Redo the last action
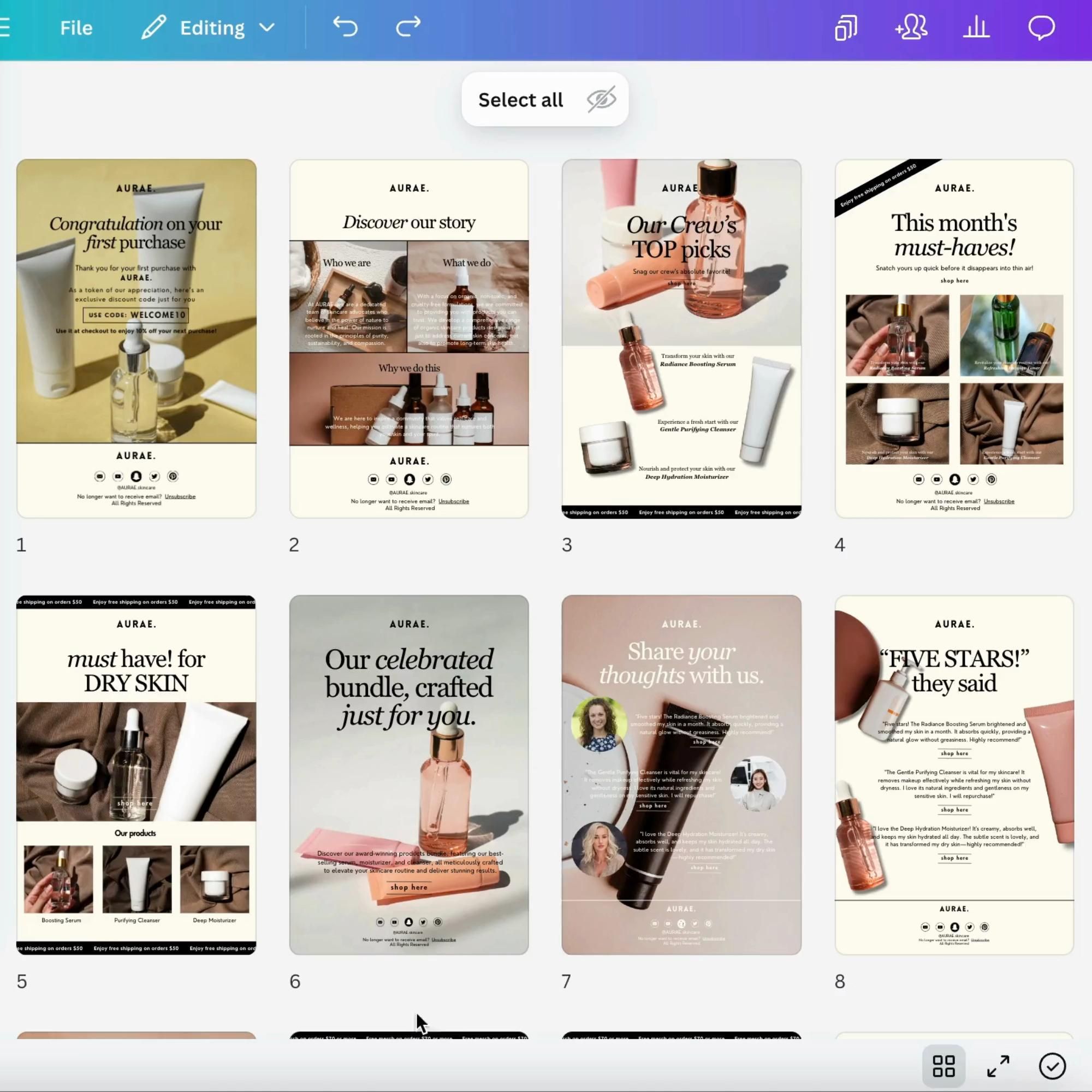This screenshot has height=1092, width=1092. click(408, 27)
